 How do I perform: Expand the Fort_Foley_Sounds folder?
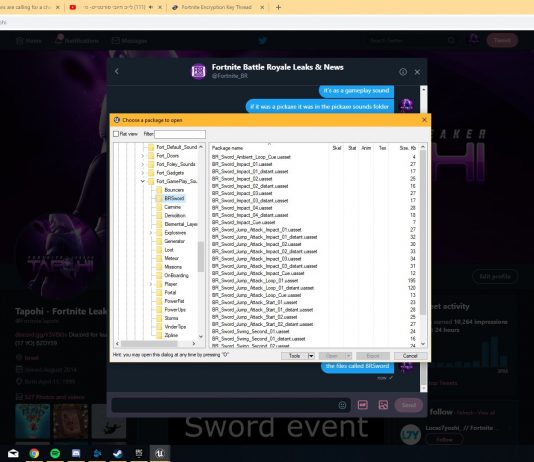pos(143,164)
